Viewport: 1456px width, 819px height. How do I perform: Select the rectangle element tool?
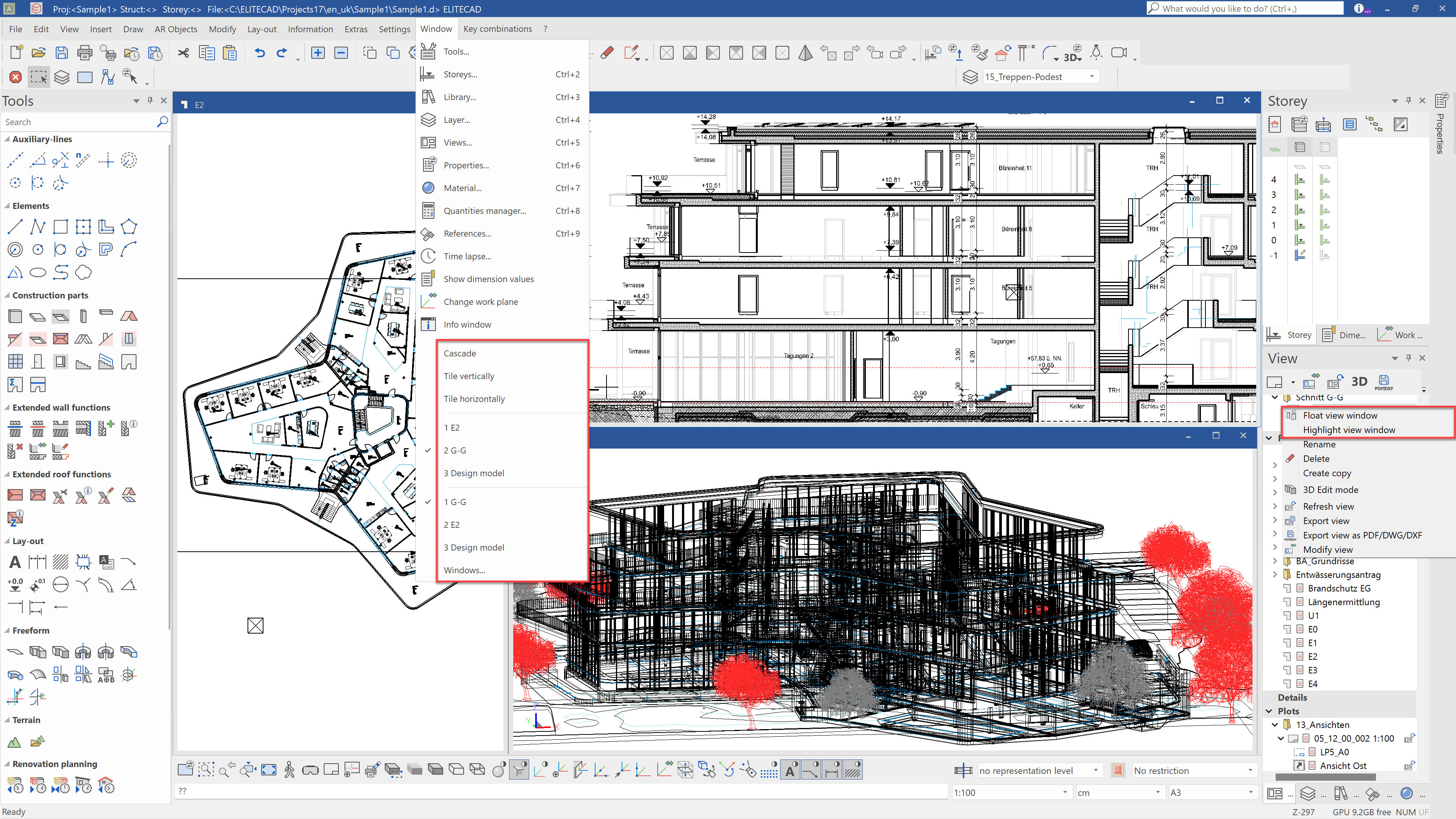[61, 227]
